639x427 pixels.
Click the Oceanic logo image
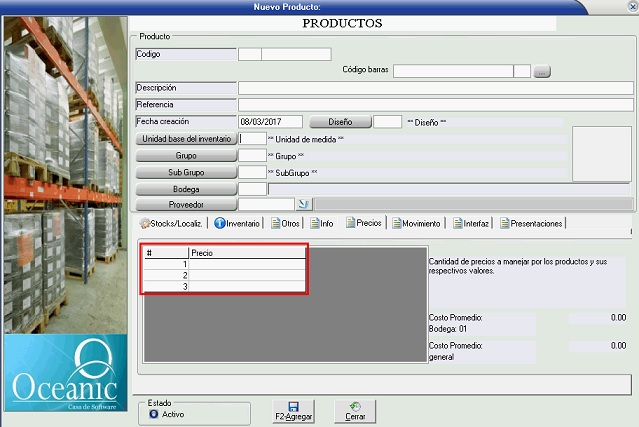65,372
